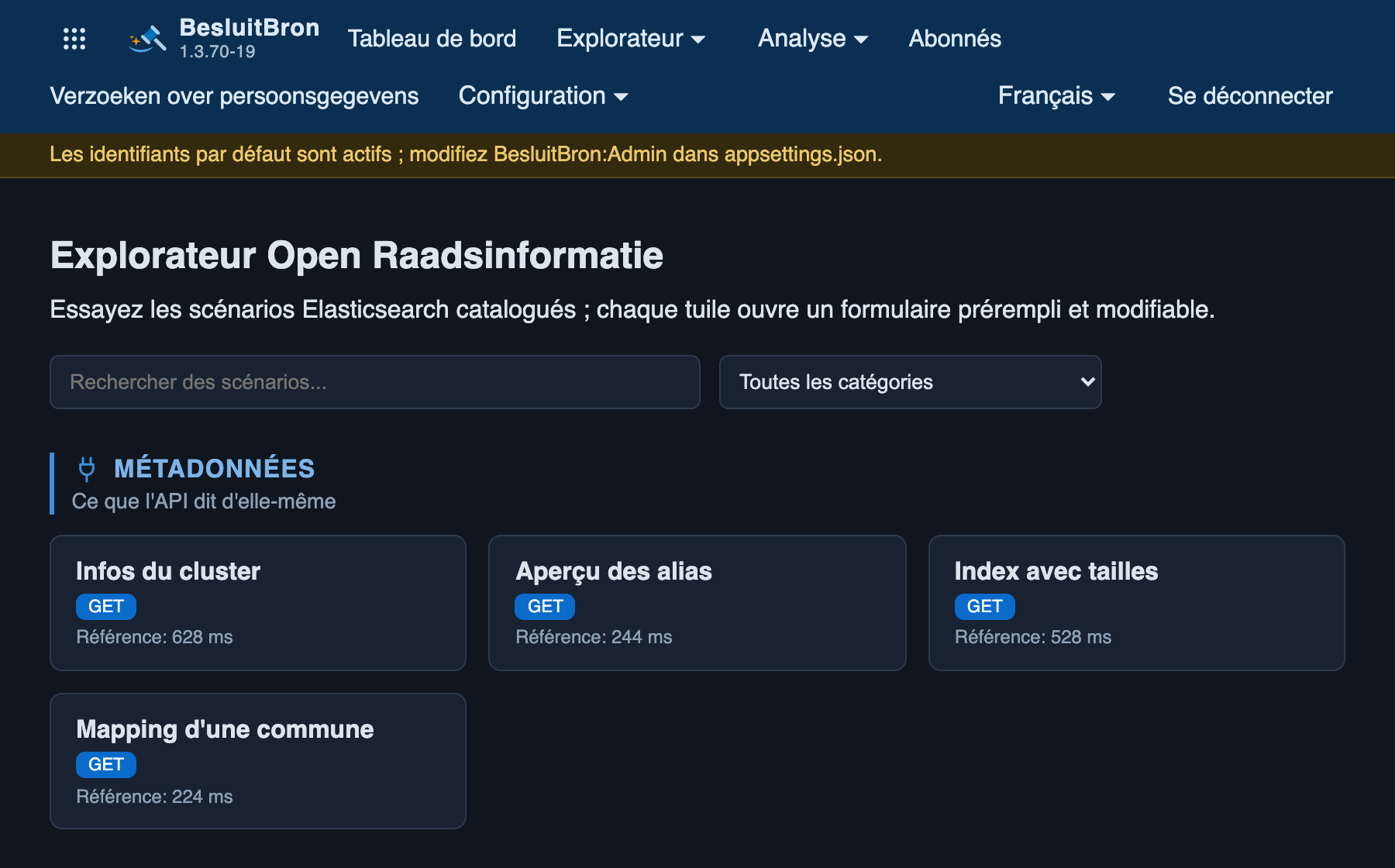Open the app grid launcher icon
Viewport: 1395px width, 868px height.
point(74,39)
